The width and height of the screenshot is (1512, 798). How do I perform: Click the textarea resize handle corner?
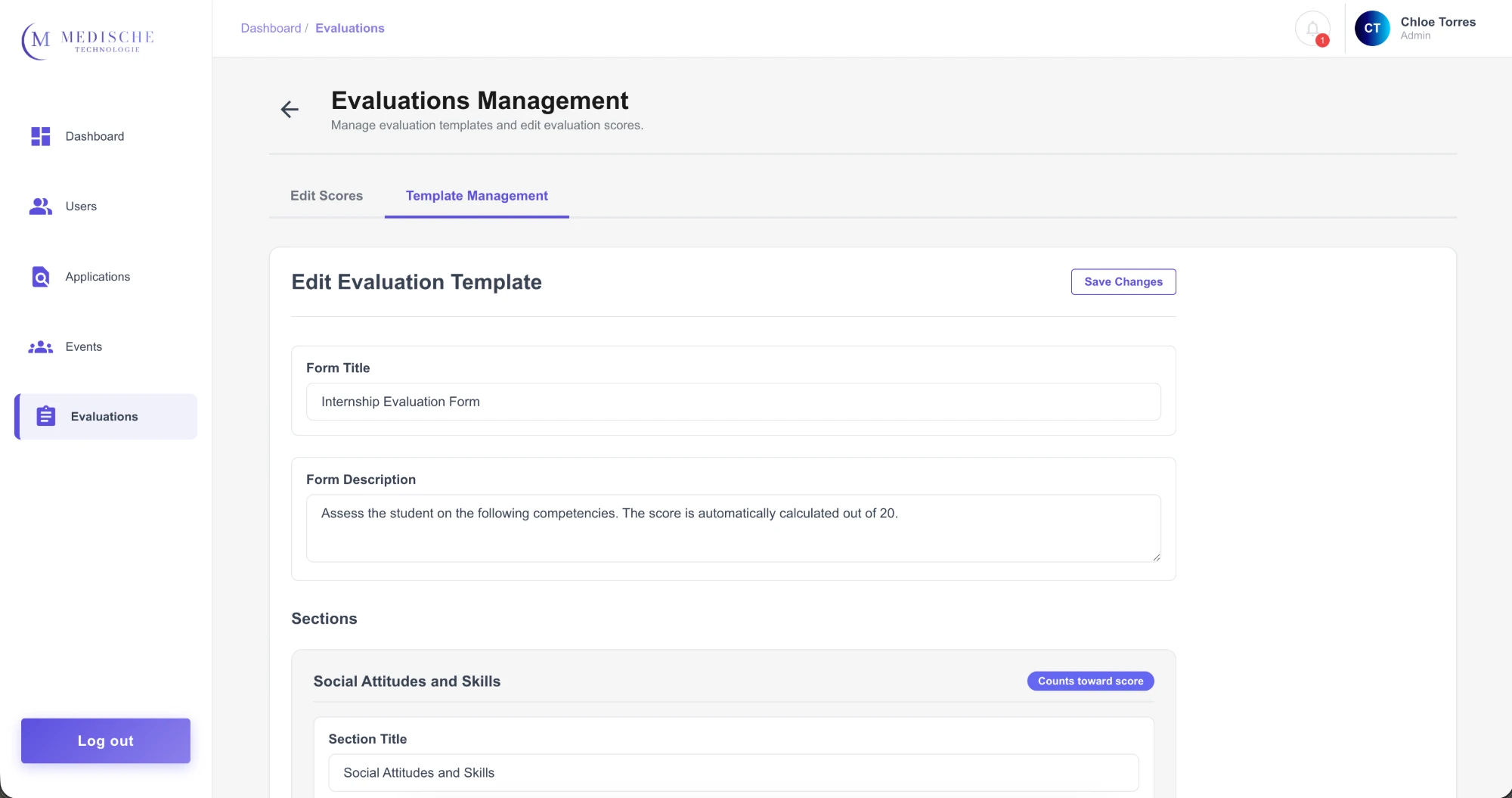1156,557
